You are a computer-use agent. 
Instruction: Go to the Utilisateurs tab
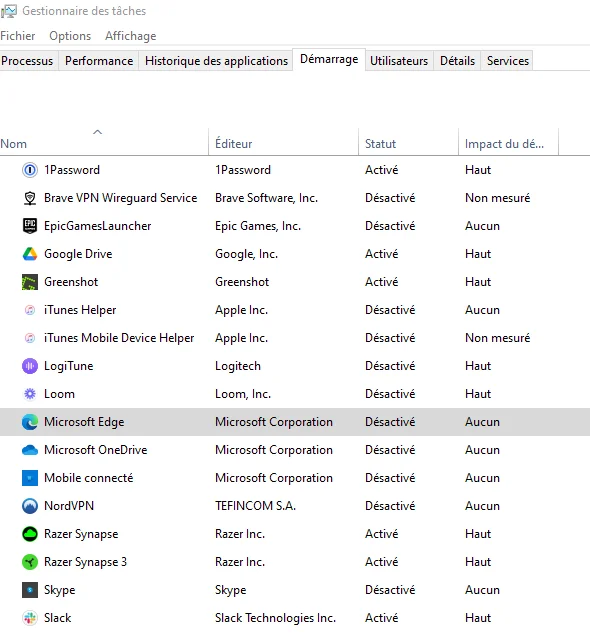[x=399, y=61]
